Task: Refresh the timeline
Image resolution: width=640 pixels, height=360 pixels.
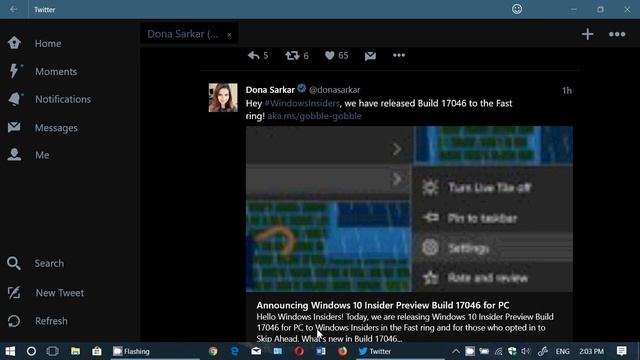Action: point(51,321)
